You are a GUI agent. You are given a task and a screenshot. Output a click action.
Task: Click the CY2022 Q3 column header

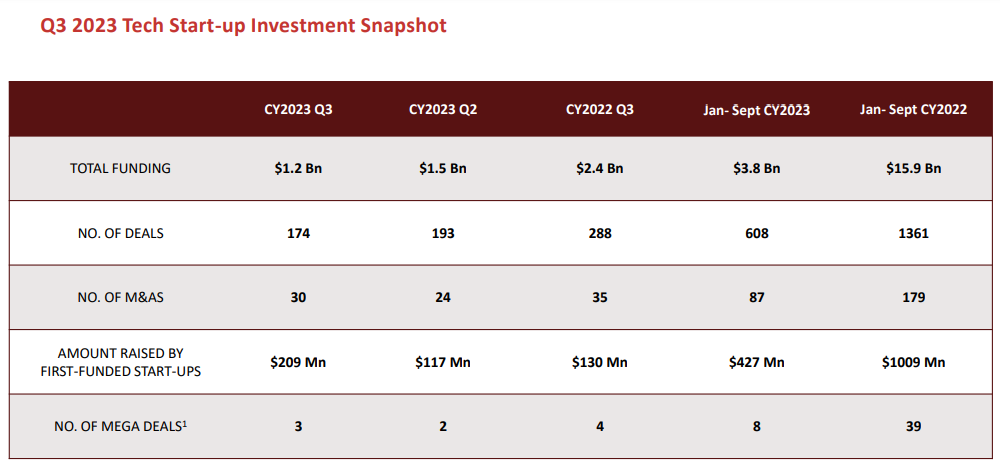(599, 109)
